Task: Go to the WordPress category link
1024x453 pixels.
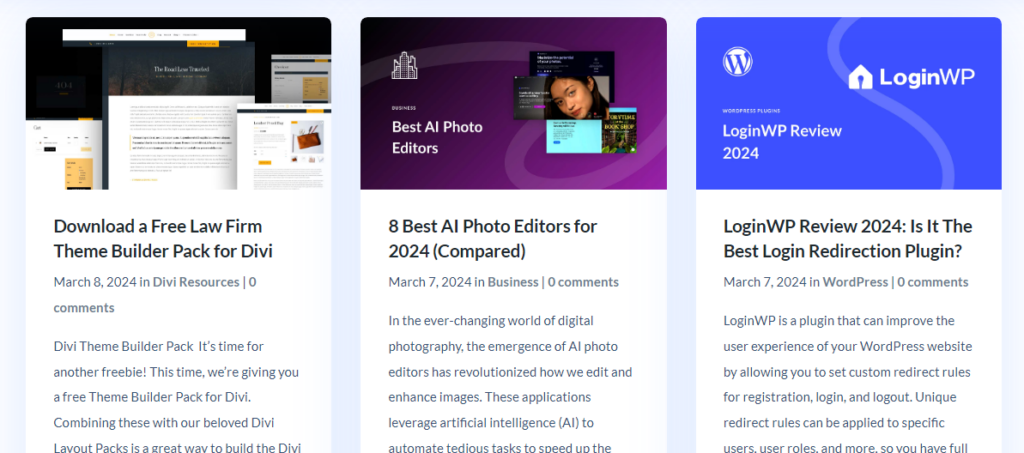Action: click(x=855, y=282)
